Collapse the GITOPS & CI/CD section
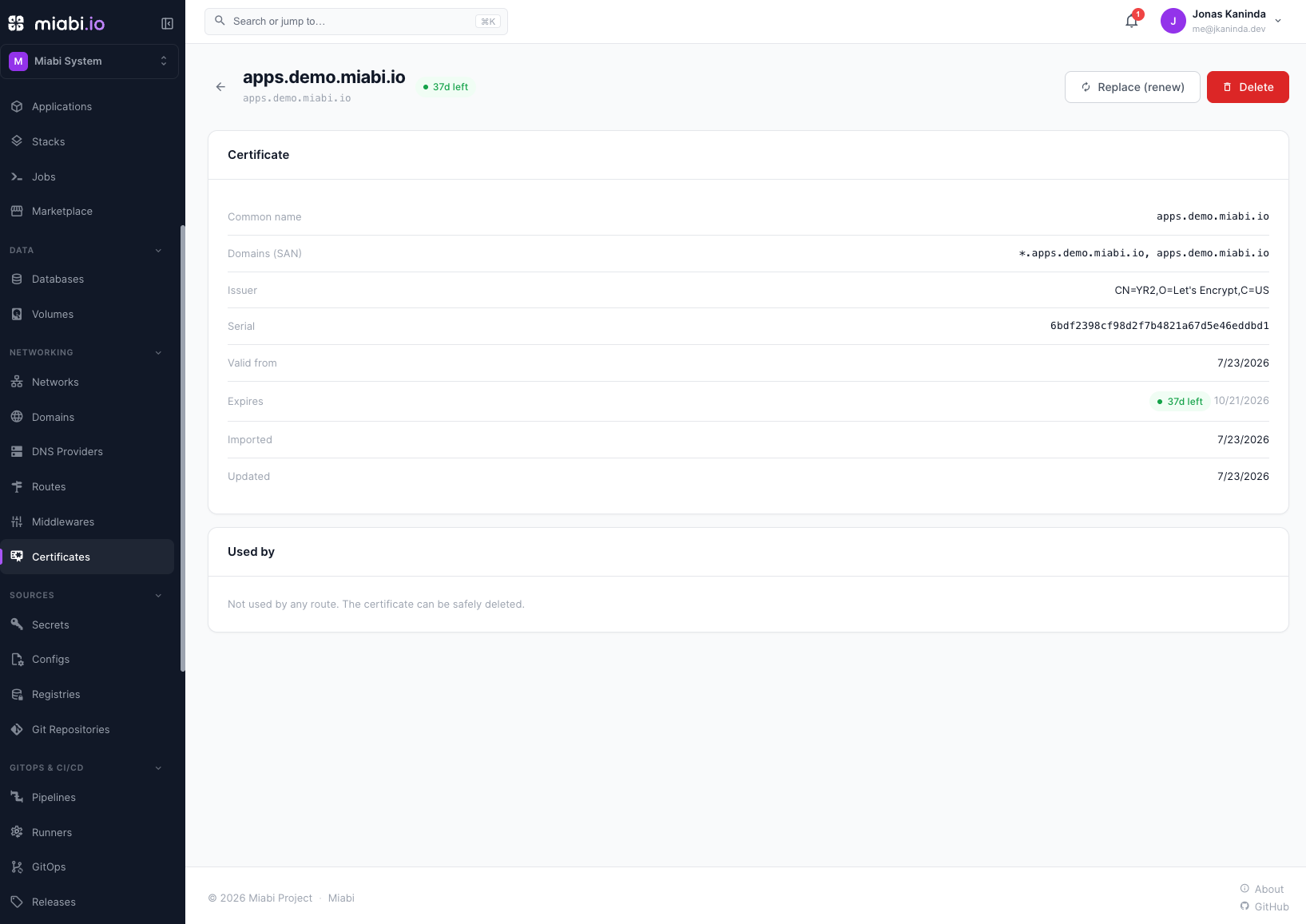 point(158,768)
